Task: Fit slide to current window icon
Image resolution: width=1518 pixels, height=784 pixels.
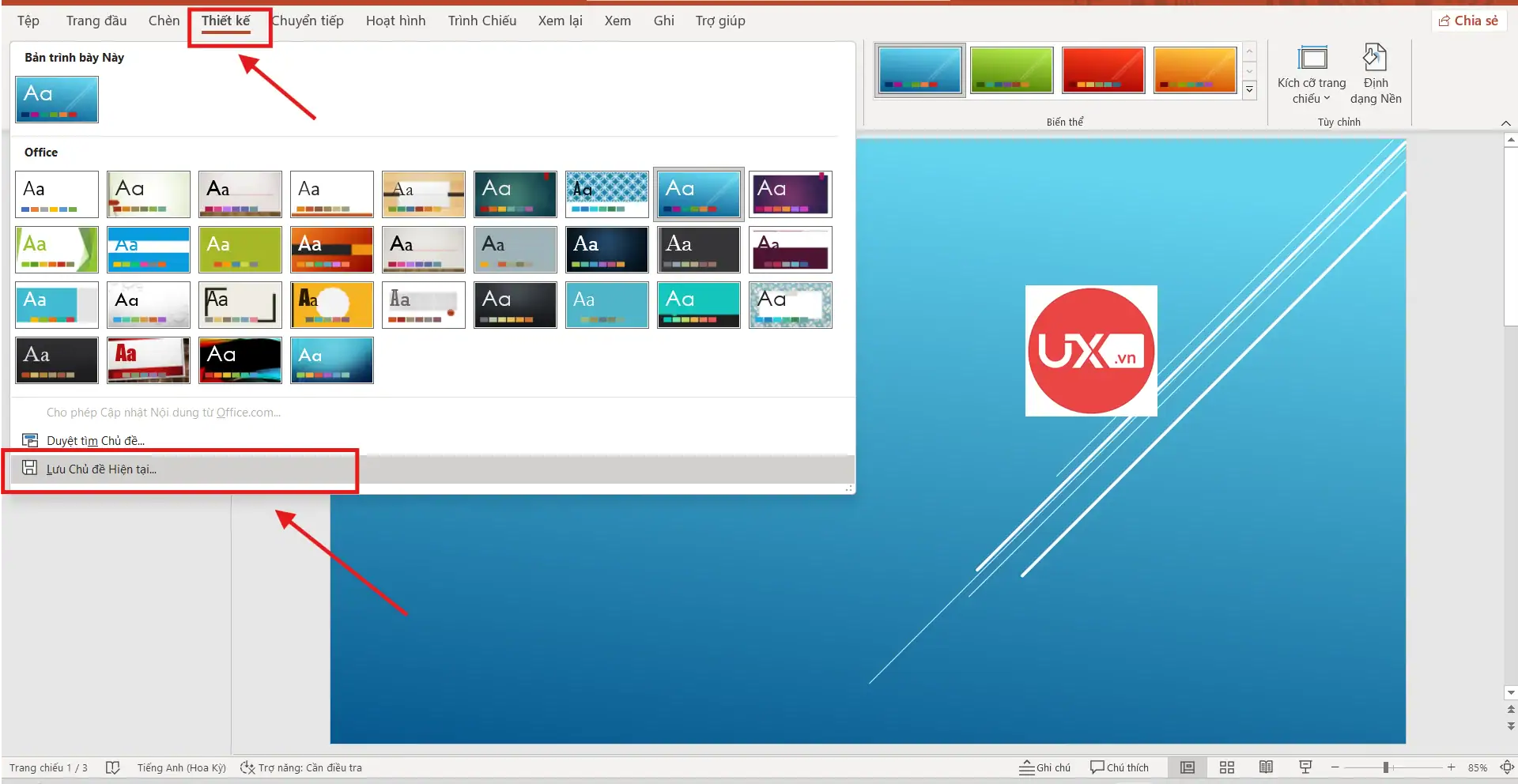Action: (x=1507, y=767)
